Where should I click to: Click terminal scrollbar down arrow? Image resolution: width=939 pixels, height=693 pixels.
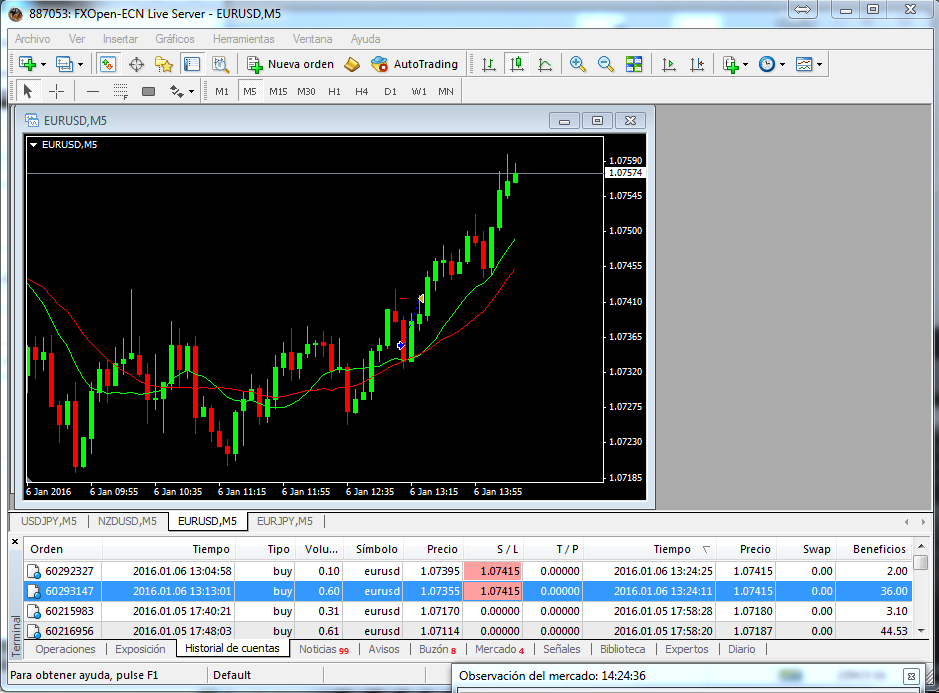click(x=921, y=631)
